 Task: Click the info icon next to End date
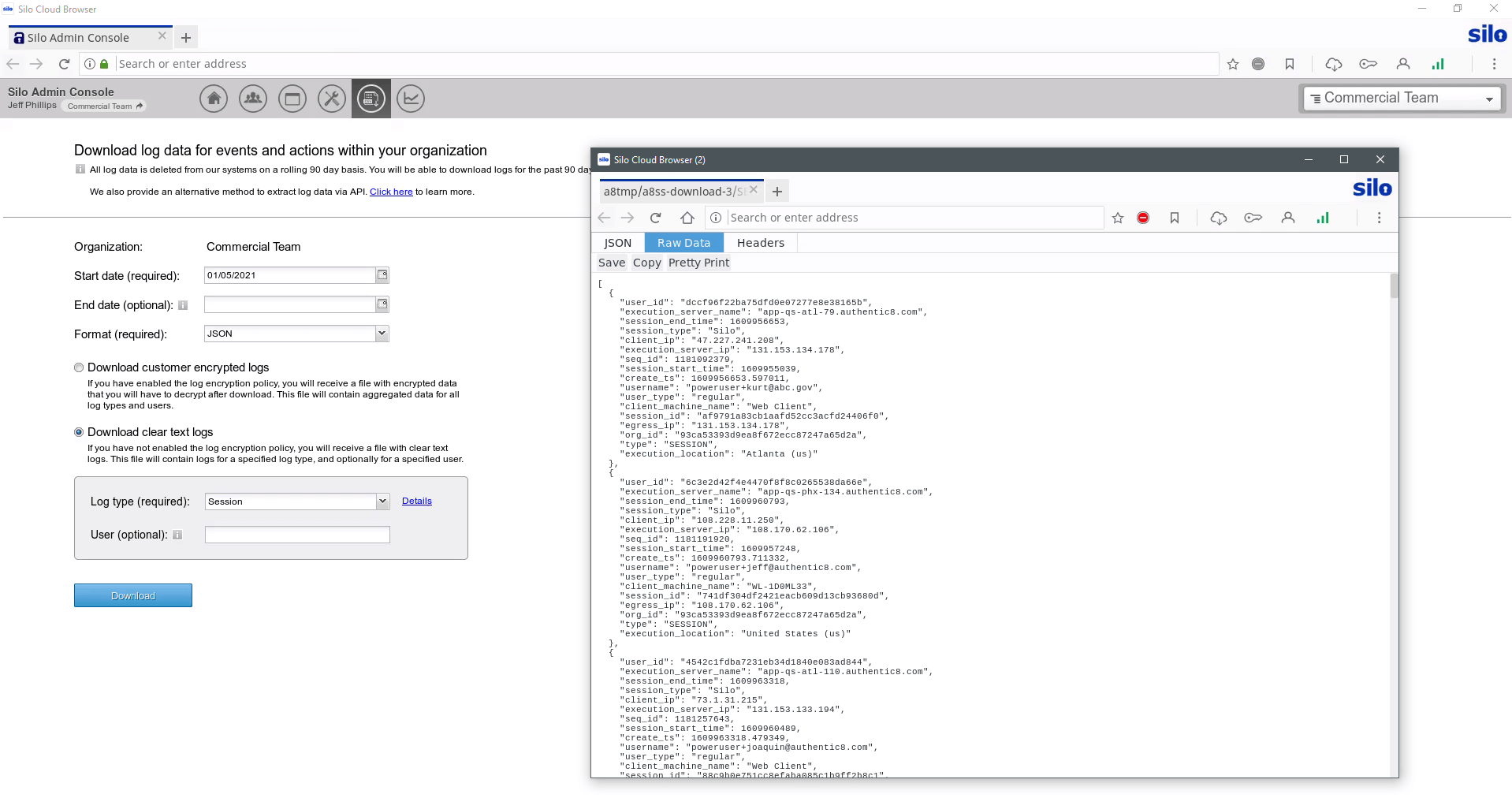pos(183,305)
